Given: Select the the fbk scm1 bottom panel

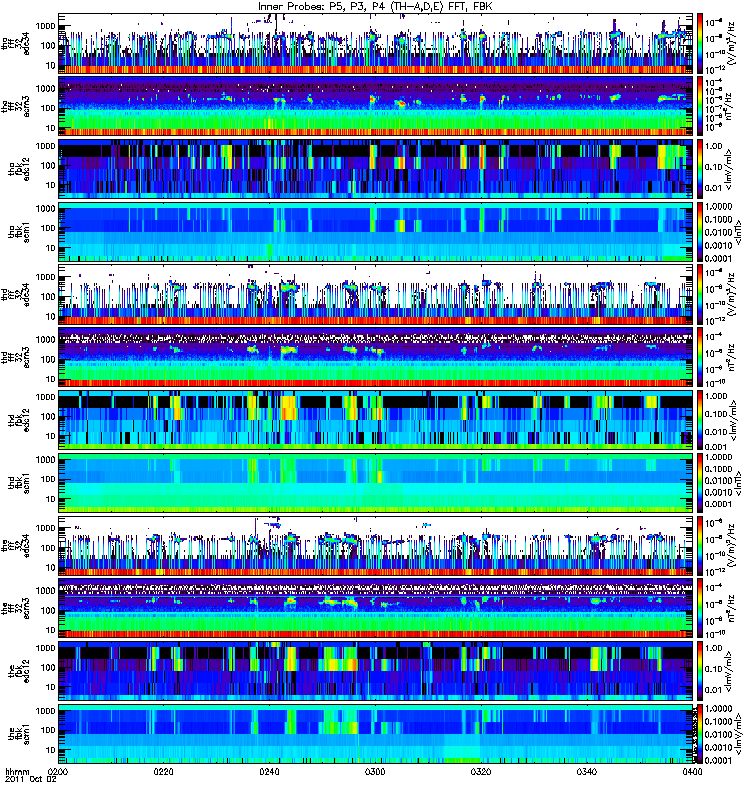Looking at the screenshot, I should click(x=375, y=734).
